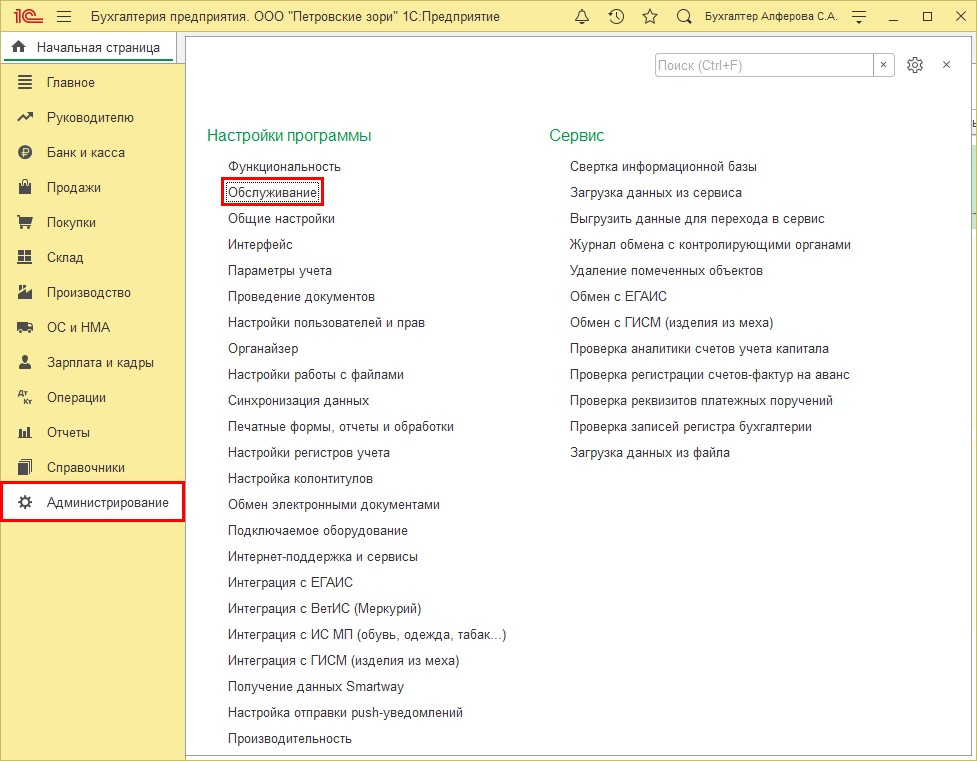Open Настройки работы с файлами
977x761 pixels.
pos(315,375)
